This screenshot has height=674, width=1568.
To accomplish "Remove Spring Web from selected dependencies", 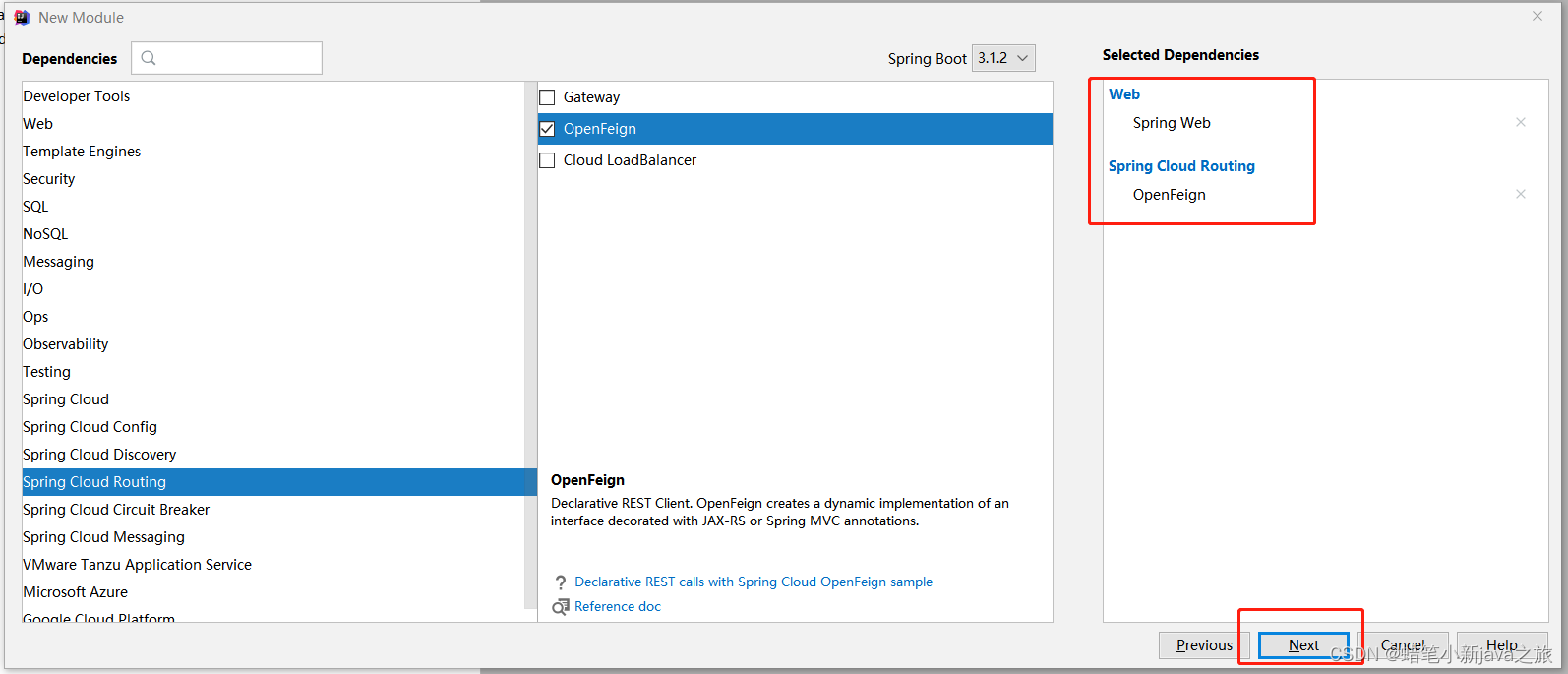I will 1521,122.
